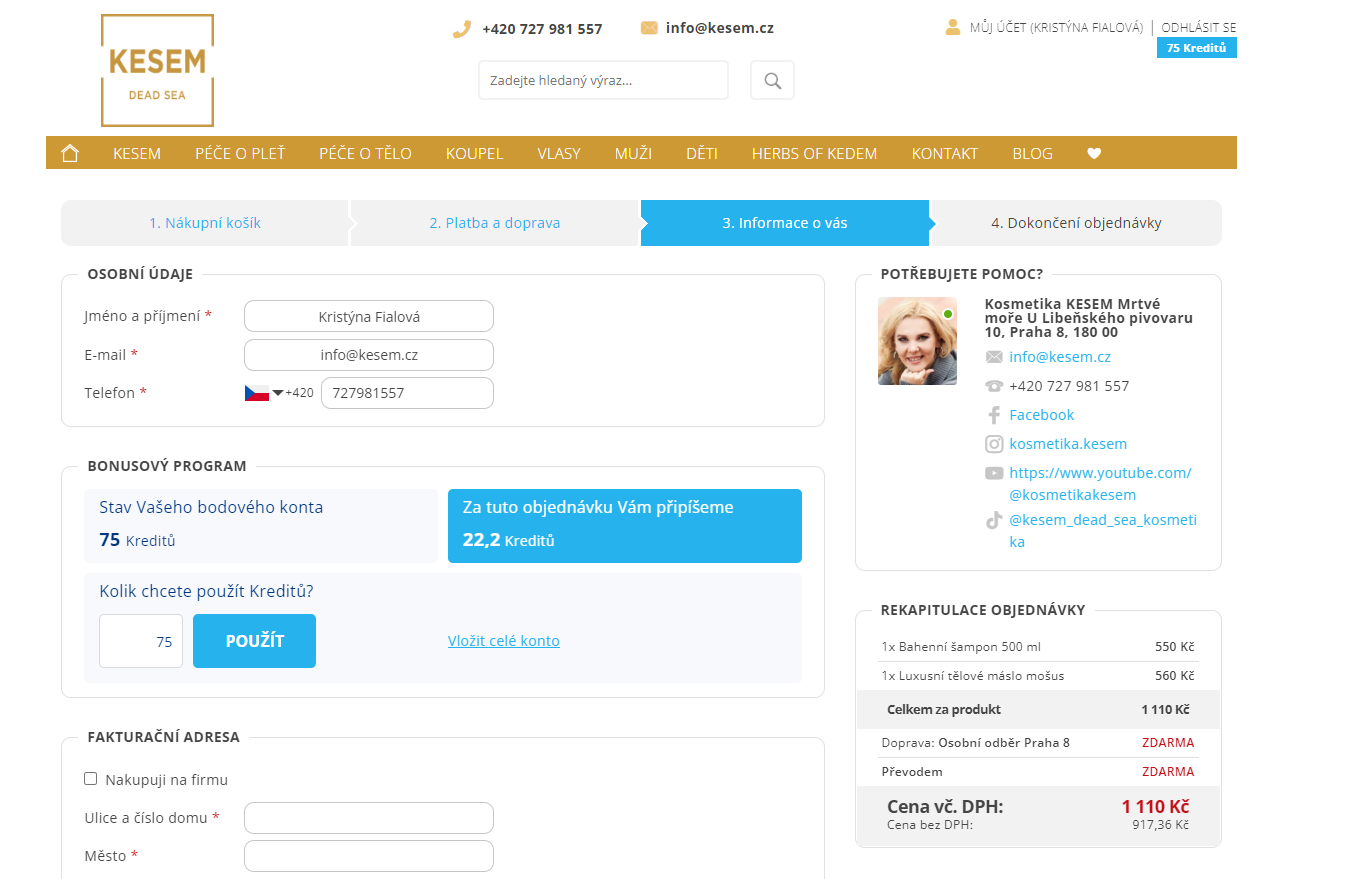Click the Facebook icon in help panel
Viewport: 1368px width, 879px height.
pos(994,415)
